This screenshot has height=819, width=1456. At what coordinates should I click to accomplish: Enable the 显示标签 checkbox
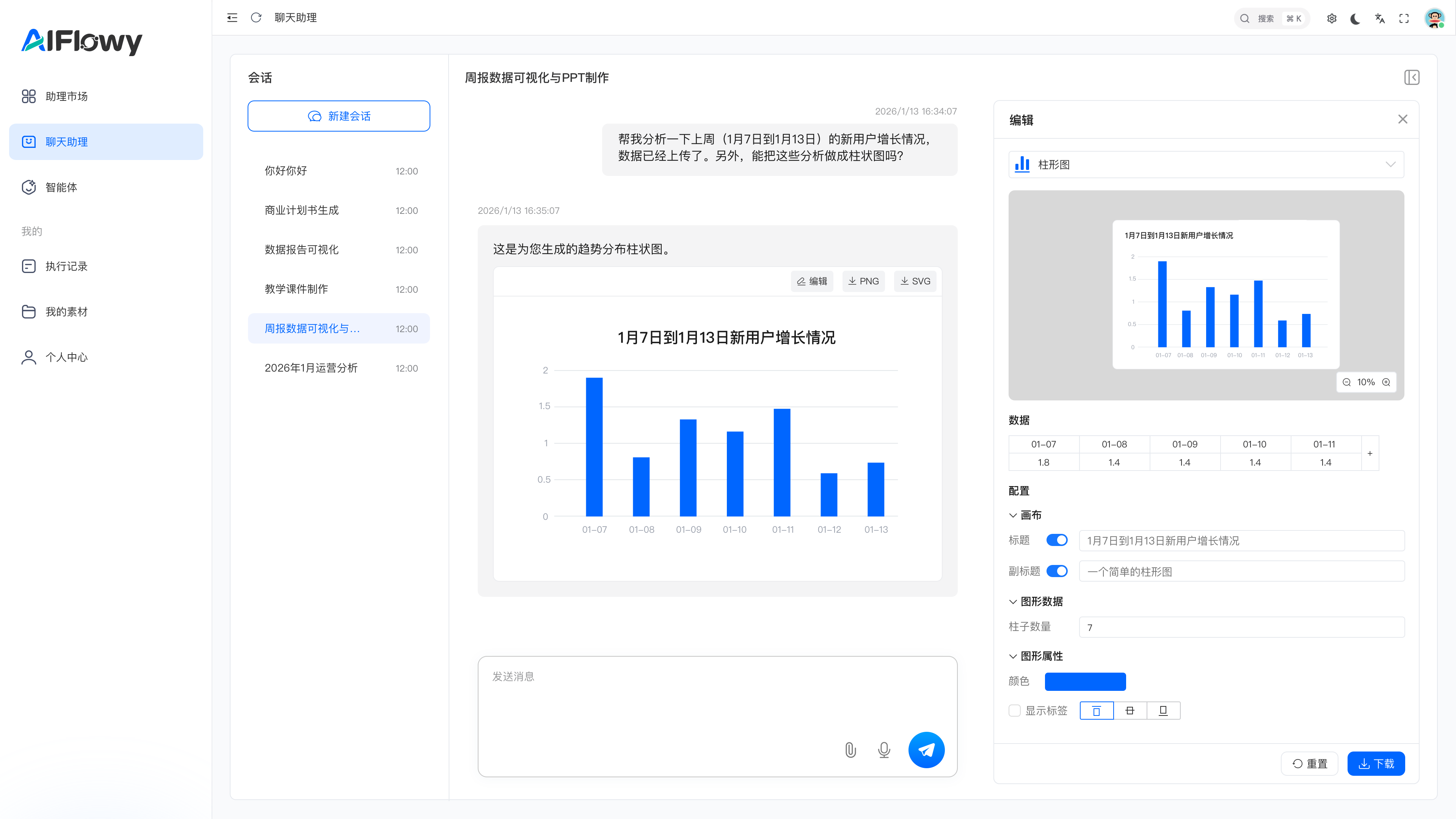tap(1015, 711)
